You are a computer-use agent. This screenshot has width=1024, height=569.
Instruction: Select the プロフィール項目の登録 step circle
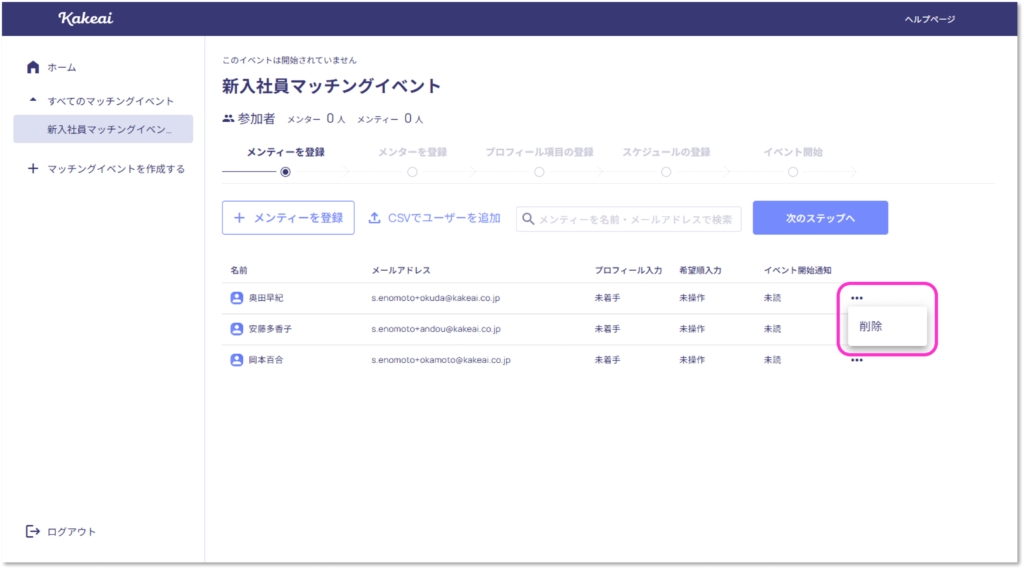(539, 172)
